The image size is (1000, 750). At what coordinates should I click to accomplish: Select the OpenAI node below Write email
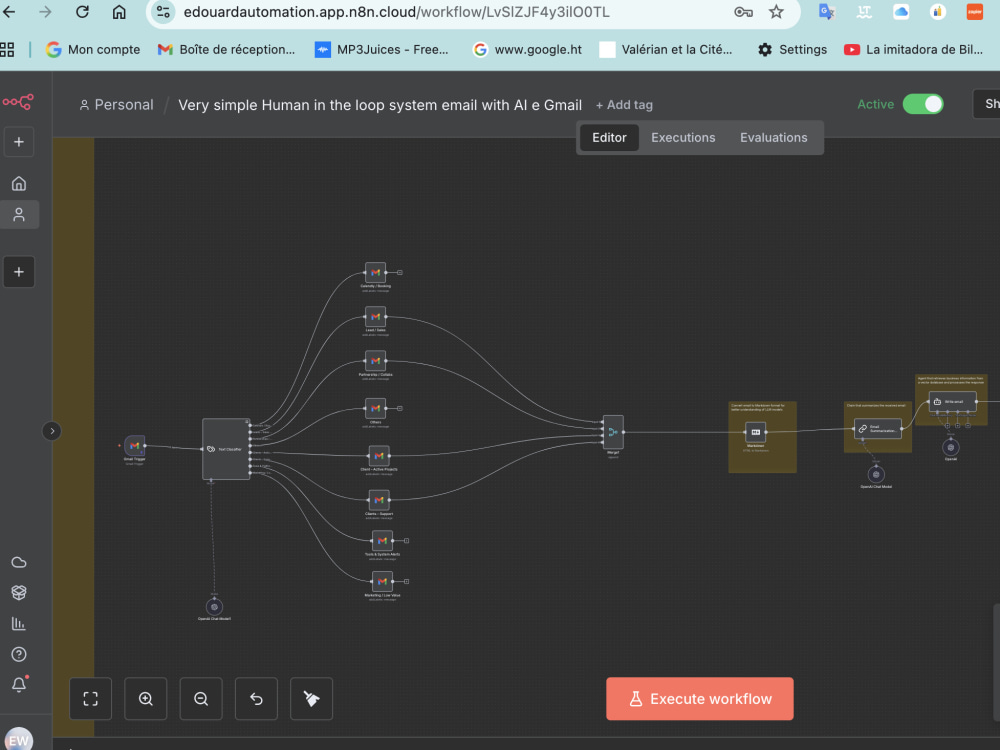[951, 448]
